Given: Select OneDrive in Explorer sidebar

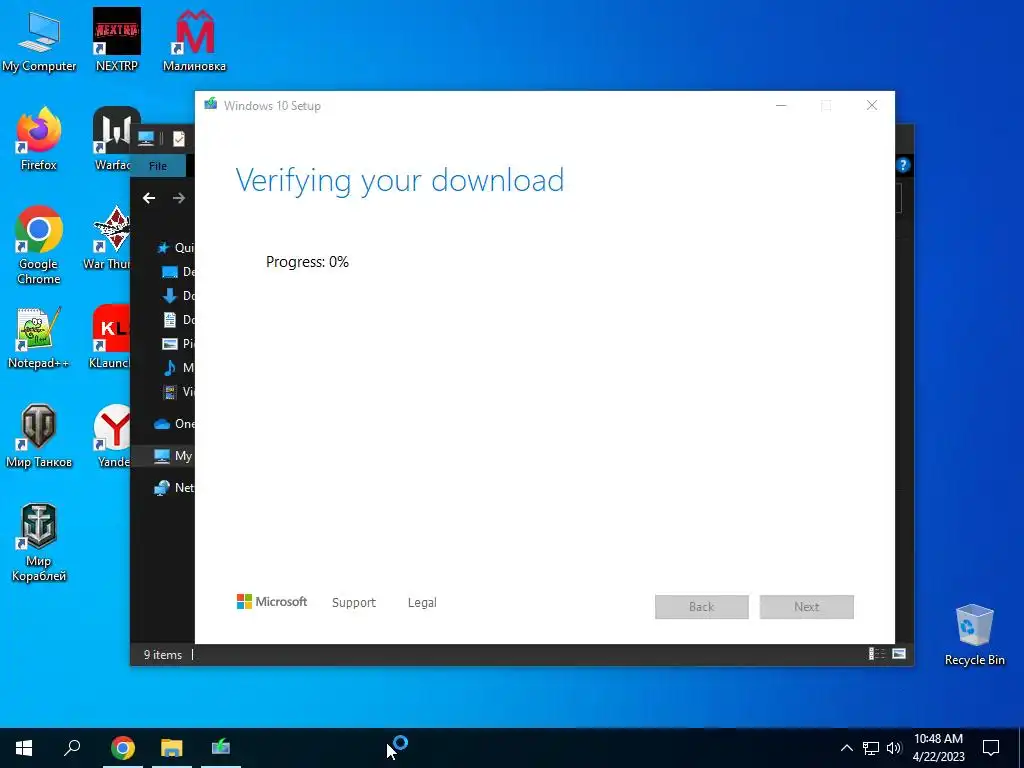Looking at the screenshot, I should (174, 424).
